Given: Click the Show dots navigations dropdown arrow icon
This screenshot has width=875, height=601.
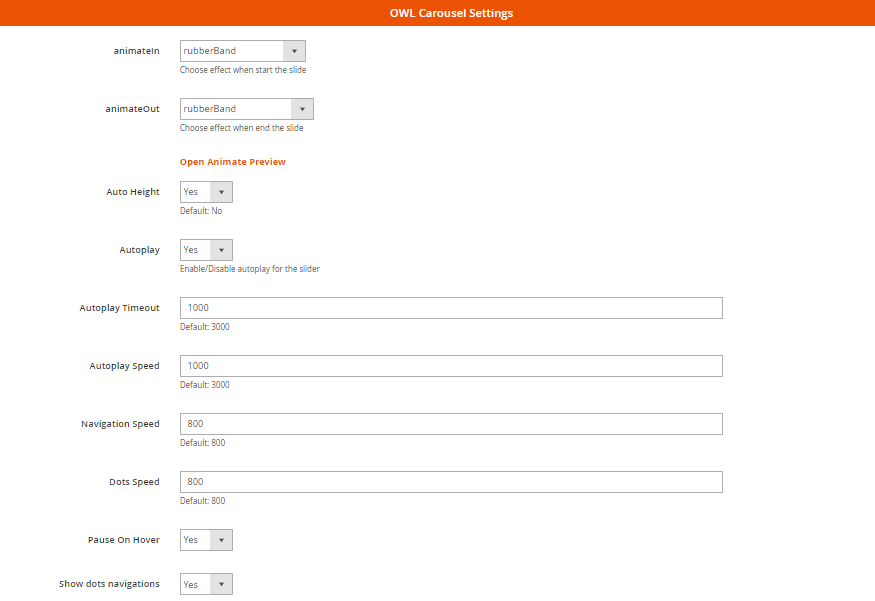Looking at the screenshot, I should point(223,583).
